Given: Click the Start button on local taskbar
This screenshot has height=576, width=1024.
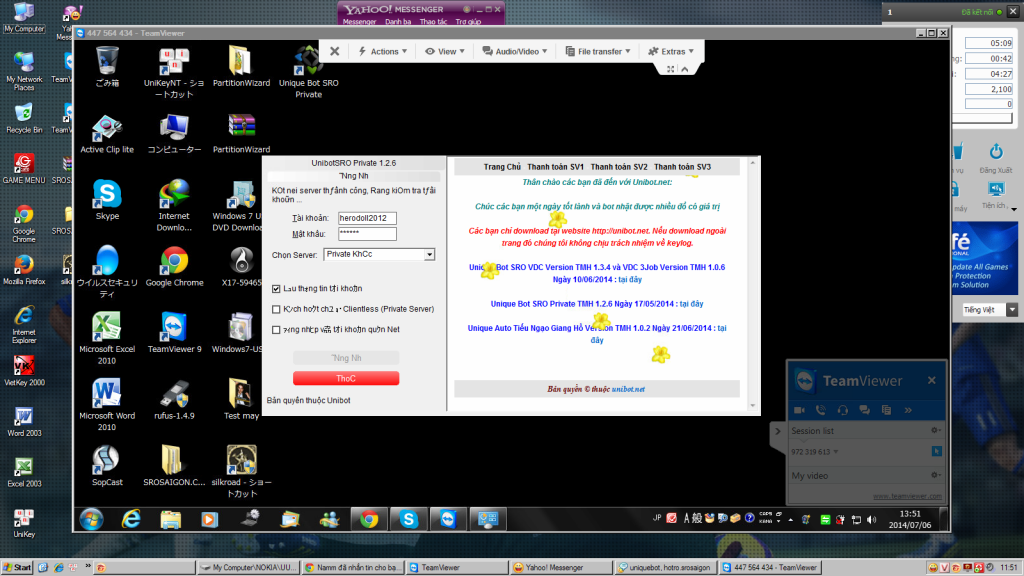Looking at the screenshot, I should click(17, 568).
